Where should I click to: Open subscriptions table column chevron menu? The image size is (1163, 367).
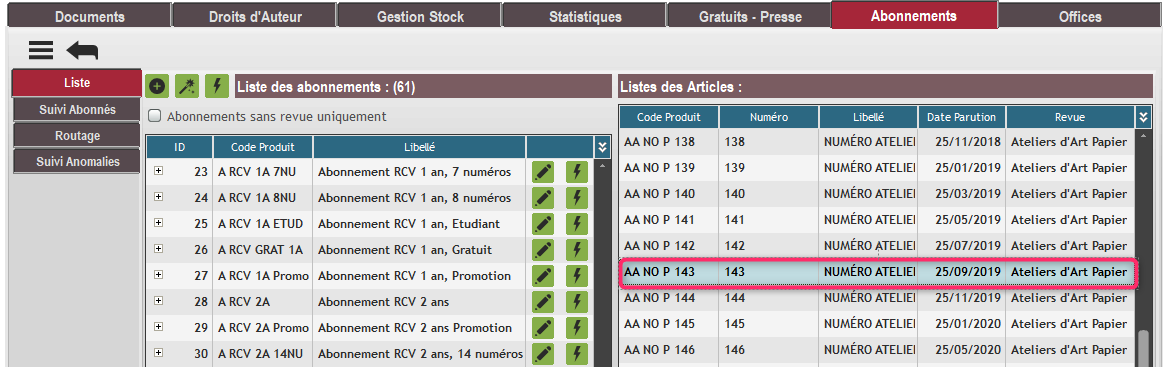pos(602,147)
